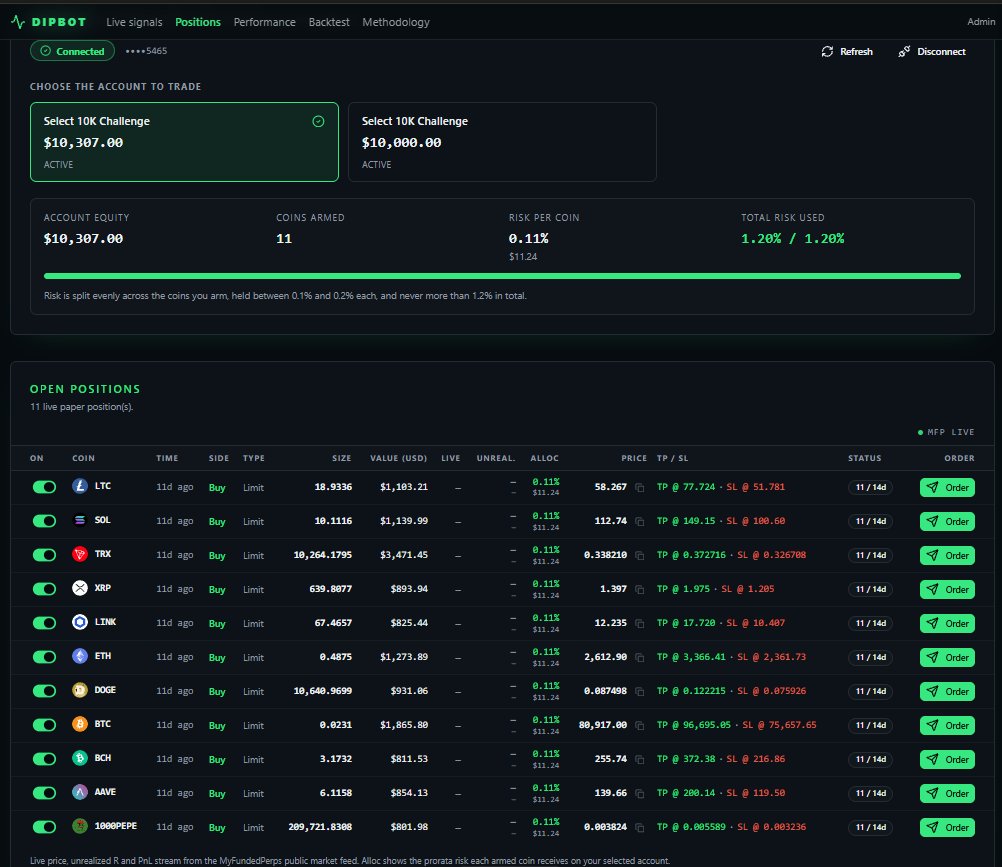
Task: Copy the DOGE price 0.087498
Action: click(640, 691)
